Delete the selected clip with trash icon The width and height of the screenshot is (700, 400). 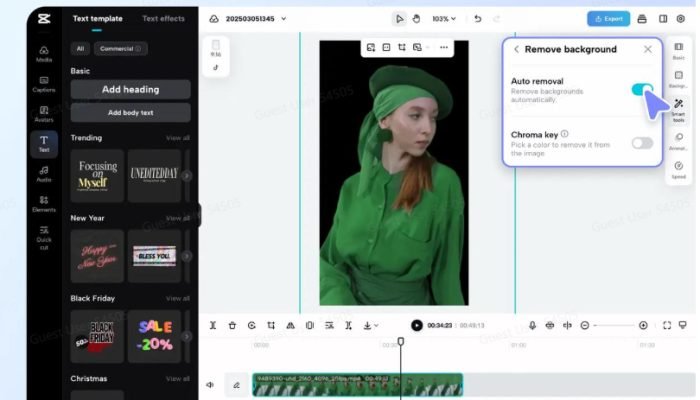[x=232, y=325]
